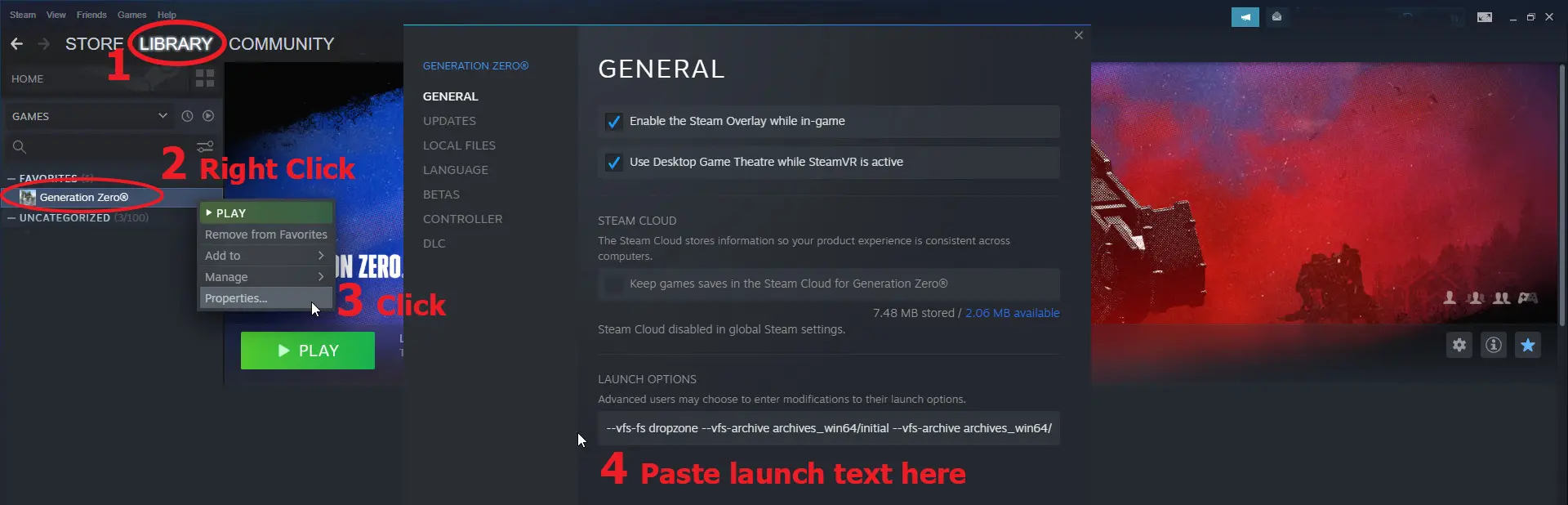The height and width of the screenshot is (505, 1568).
Task: Select the CONTROLLER section
Action: click(463, 219)
